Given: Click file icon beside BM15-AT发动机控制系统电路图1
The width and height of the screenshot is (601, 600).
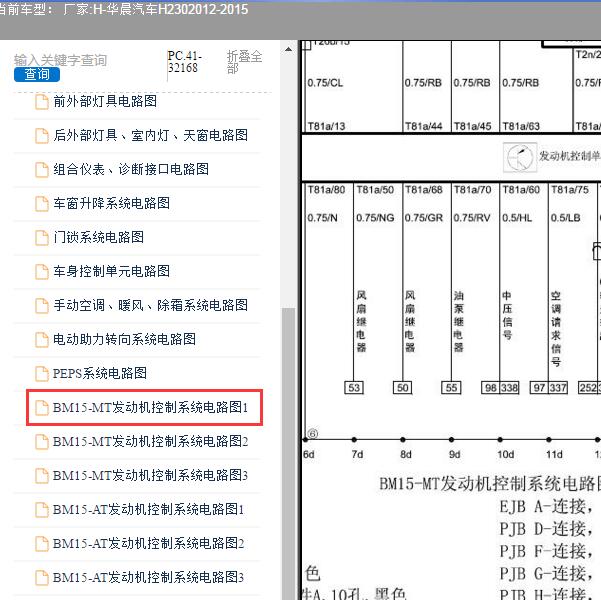Looking at the screenshot, I should (42, 510).
